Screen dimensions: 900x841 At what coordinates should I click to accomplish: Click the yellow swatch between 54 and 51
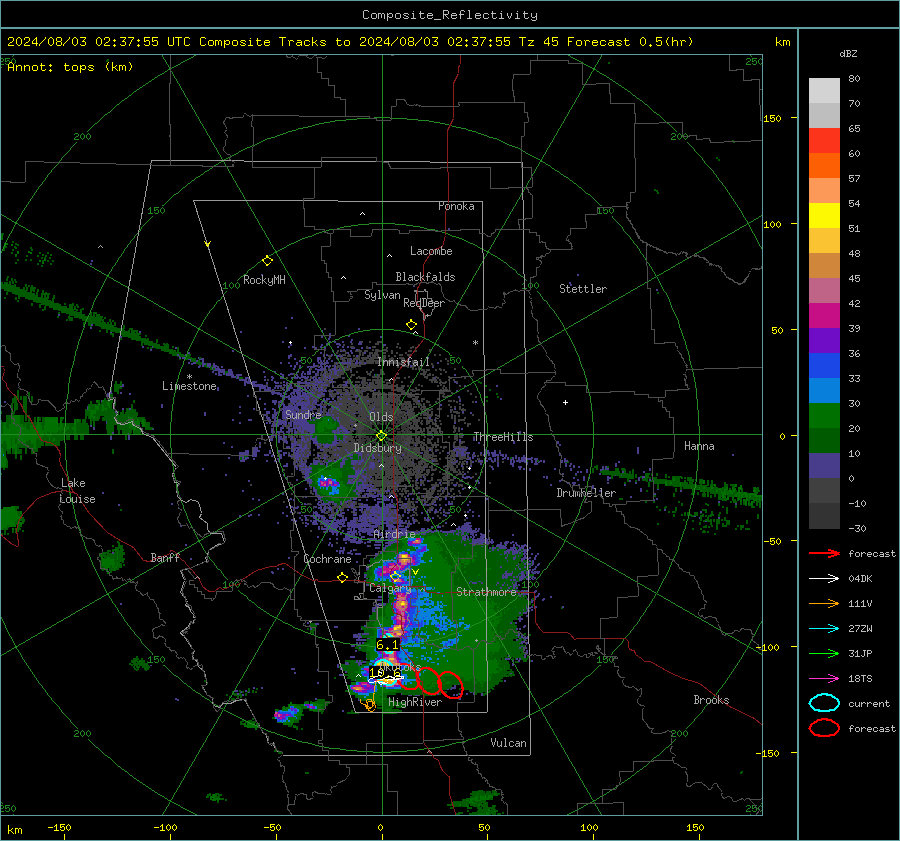coord(824,216)
